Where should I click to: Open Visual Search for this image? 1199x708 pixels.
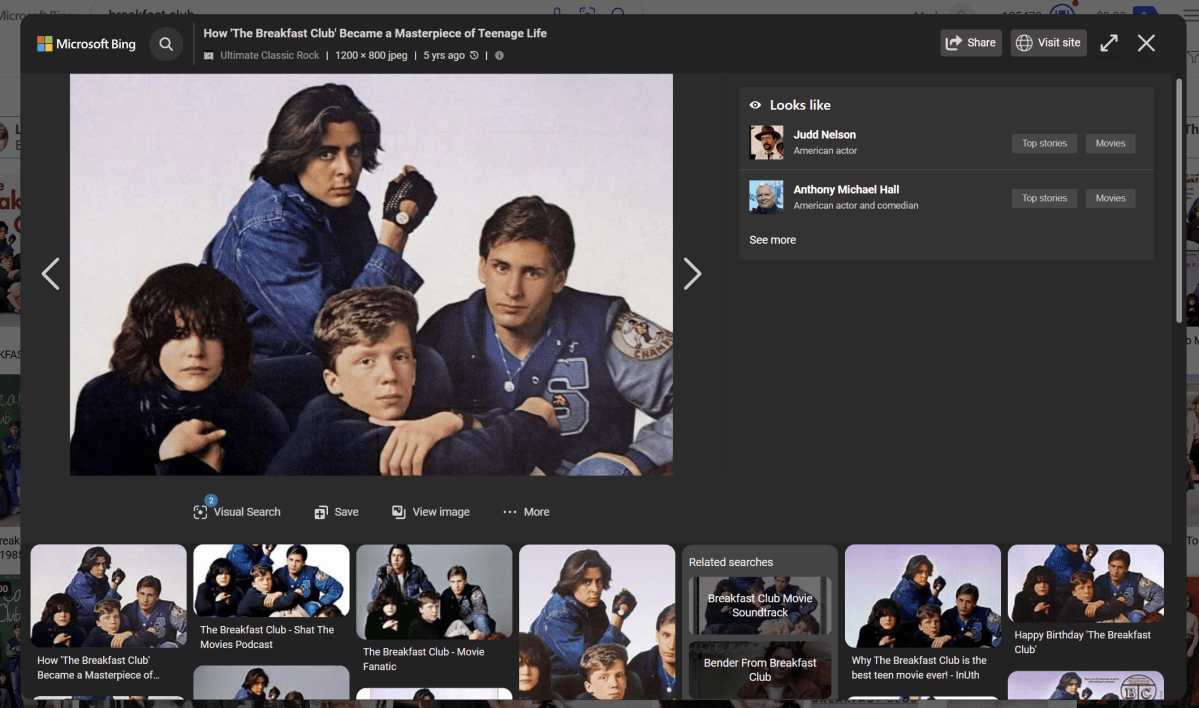(237, 512)
